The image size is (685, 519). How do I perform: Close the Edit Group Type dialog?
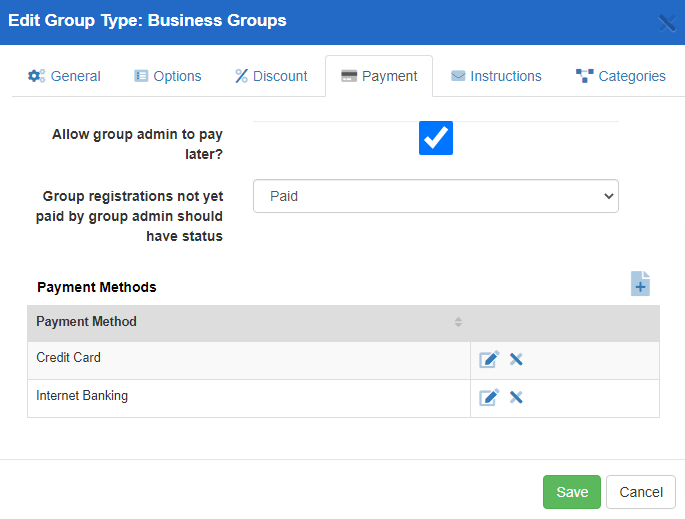coord(666,22)
